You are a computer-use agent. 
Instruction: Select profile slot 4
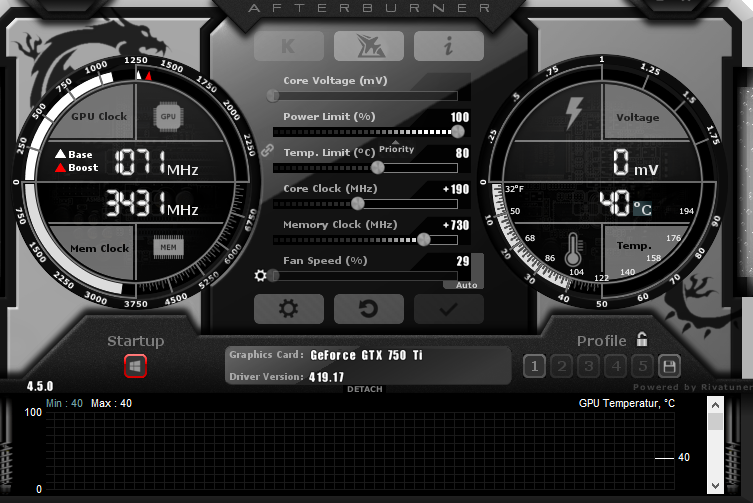click(x=616, y=367)
